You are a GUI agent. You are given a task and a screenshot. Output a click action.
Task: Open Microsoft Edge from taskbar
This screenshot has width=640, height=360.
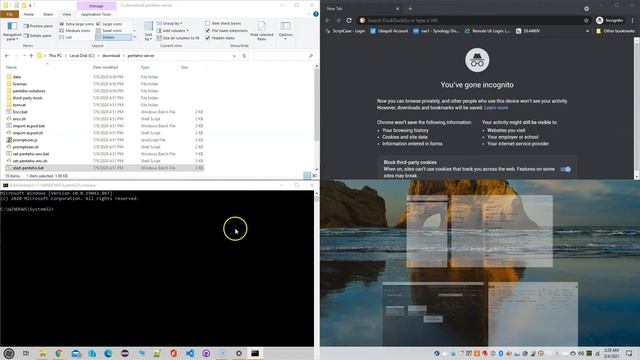click(108, 353)
